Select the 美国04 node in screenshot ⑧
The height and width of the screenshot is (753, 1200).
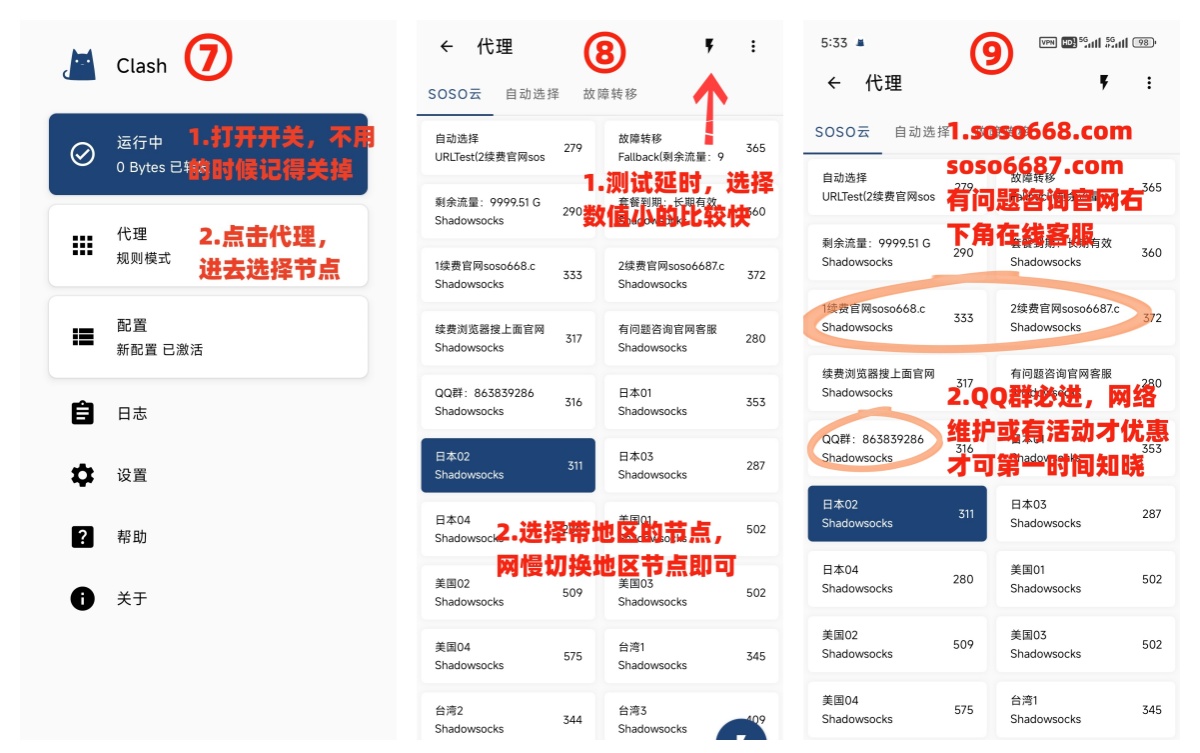(508, 656)
